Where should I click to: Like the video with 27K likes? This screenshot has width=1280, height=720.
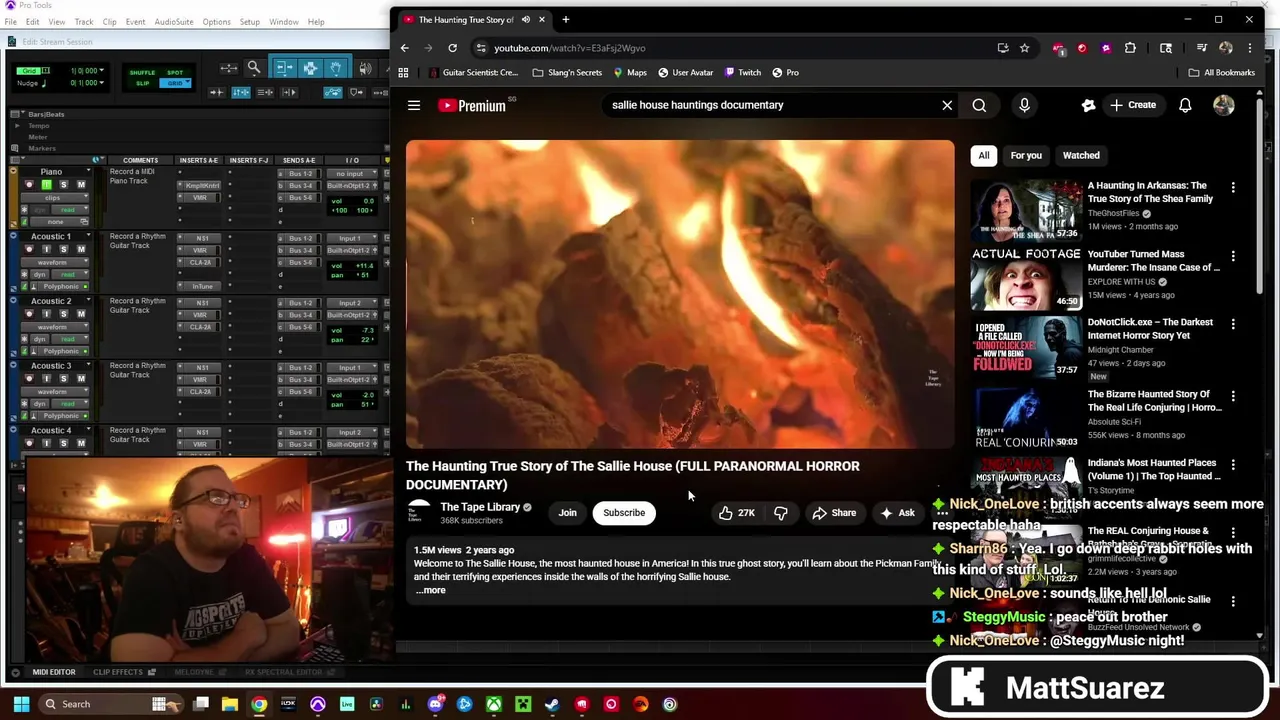(736, 513)
